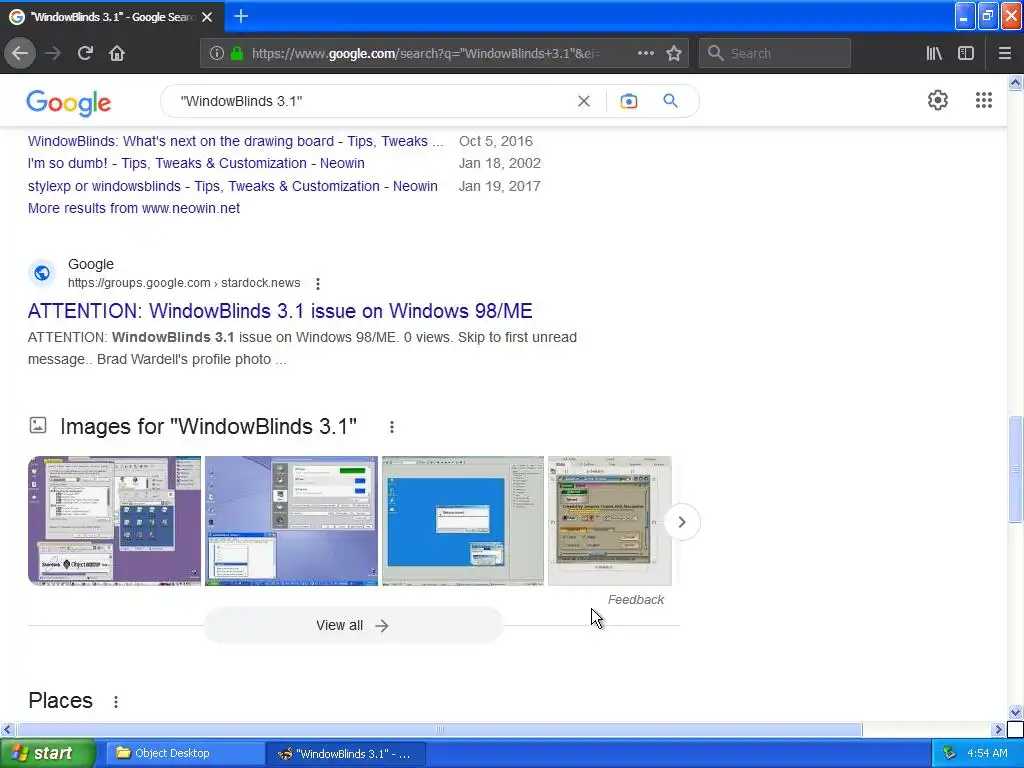Click the scroll up arrow
This screenshot has height=768, width=1024.
pyautogui.click(x=1015, y=82)
